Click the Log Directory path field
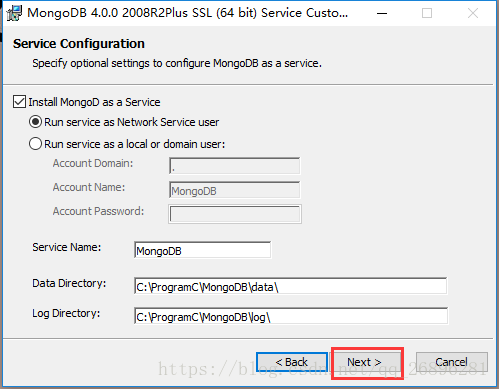Screen dimensions: 499x389 [291, 316]
